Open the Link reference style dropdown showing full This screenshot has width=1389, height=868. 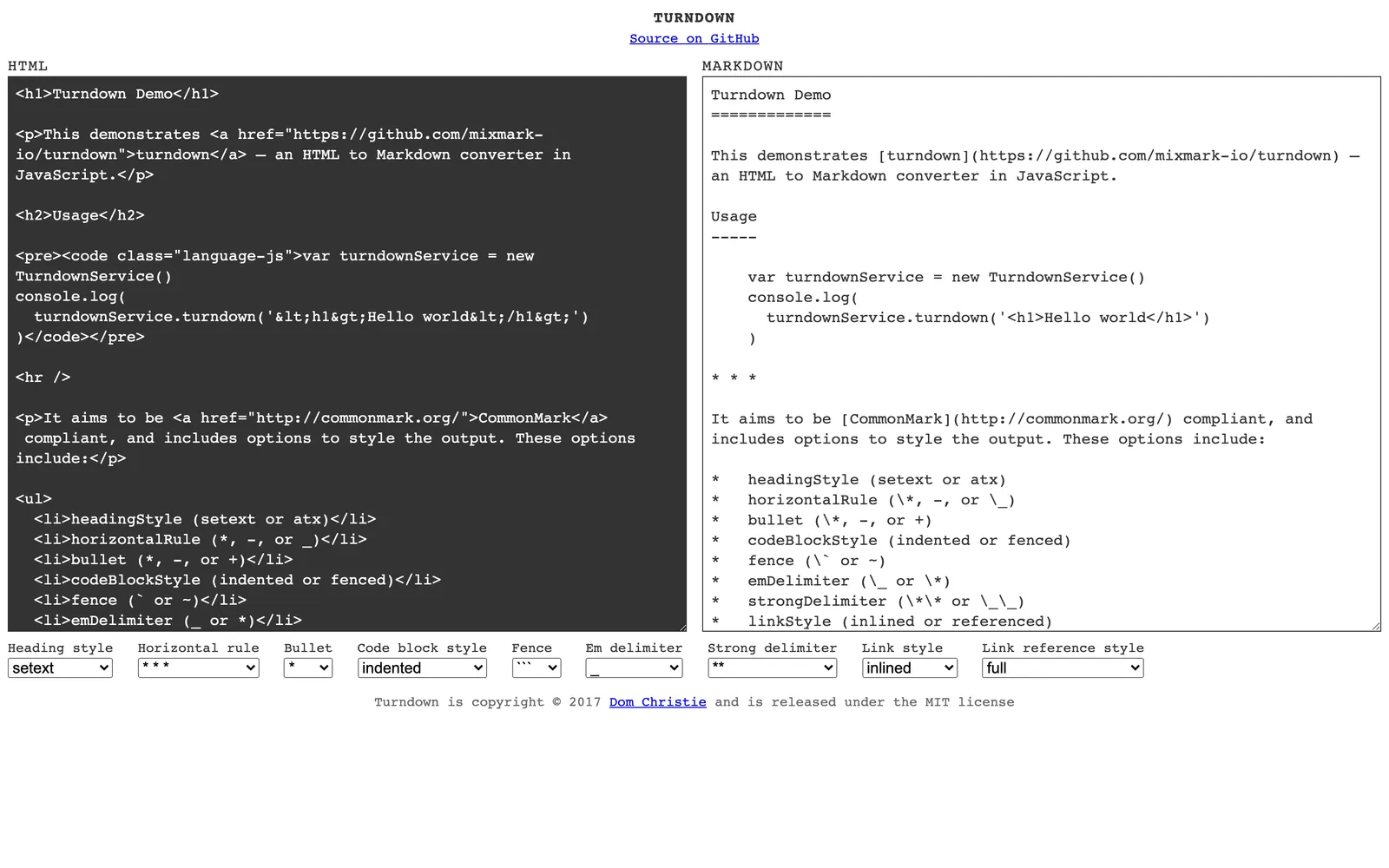[x=1063, y=667]
